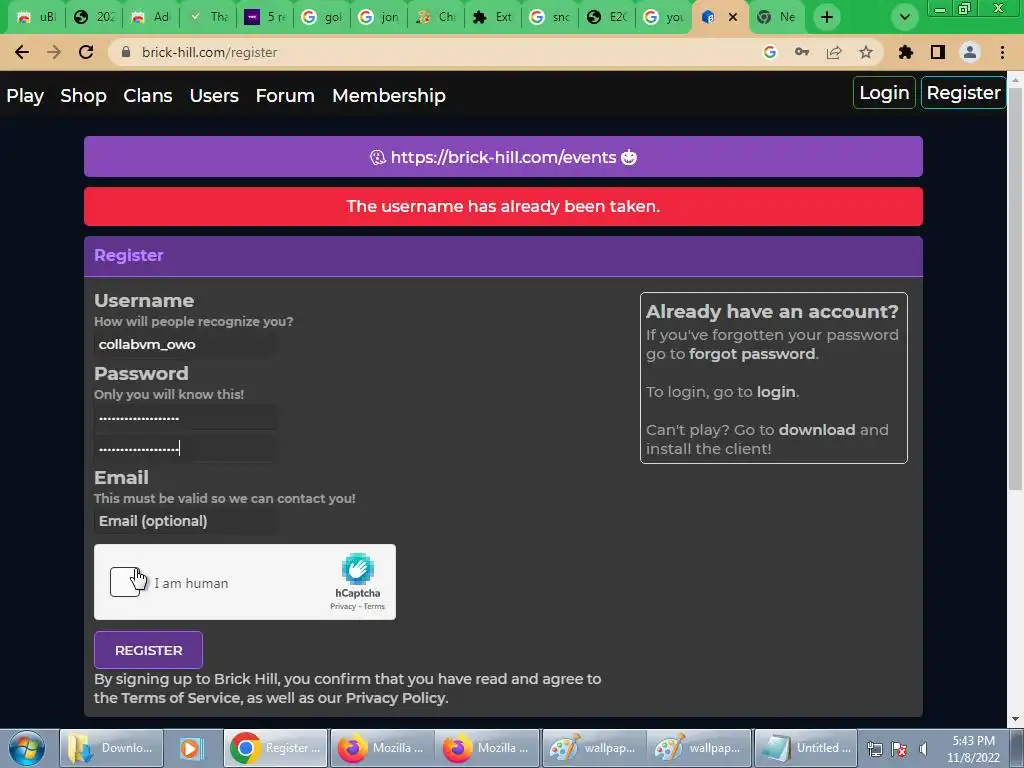Switch to the Ext extensions tab
The width and height of the screenshot is (1024, 768).
click(x=493, y=17)
